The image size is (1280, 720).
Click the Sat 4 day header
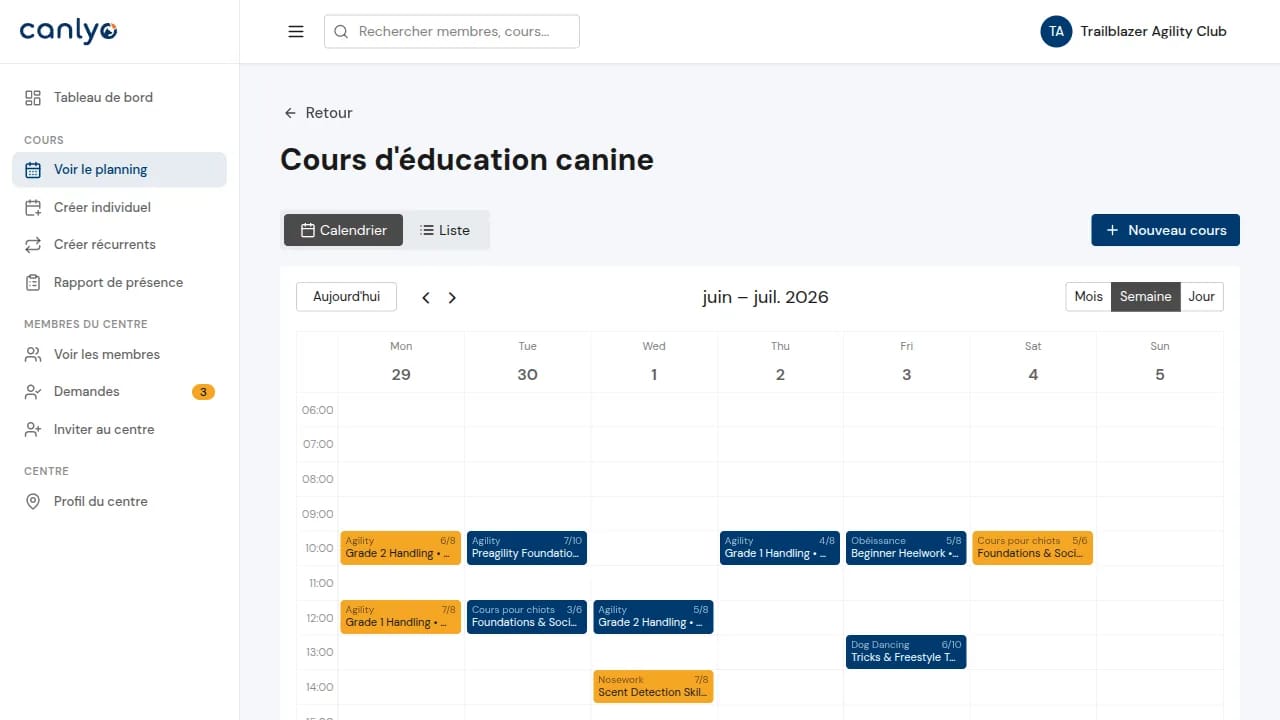[x=1033, y=362]
